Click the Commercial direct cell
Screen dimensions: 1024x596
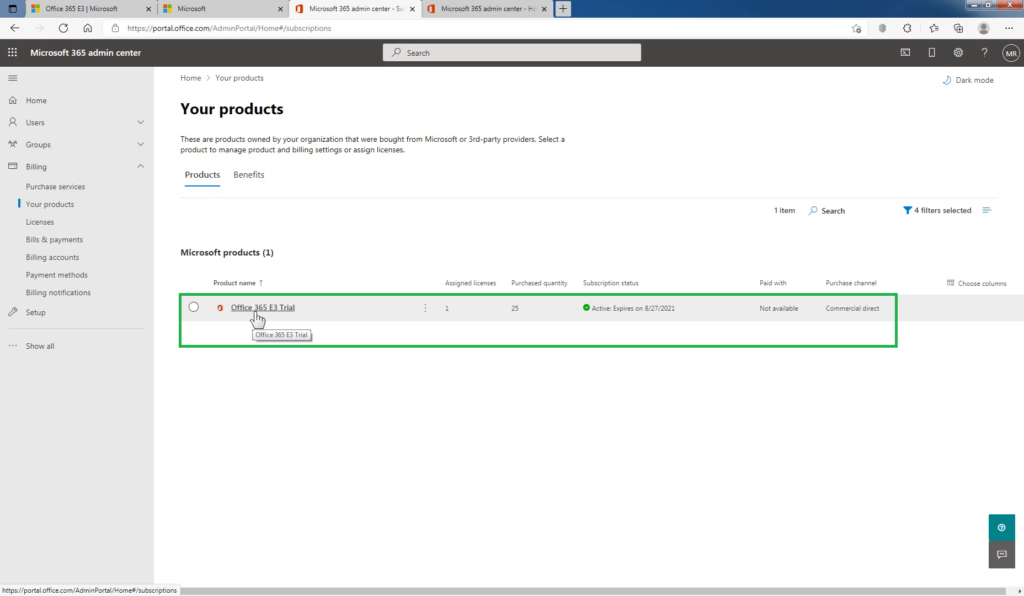852,308
